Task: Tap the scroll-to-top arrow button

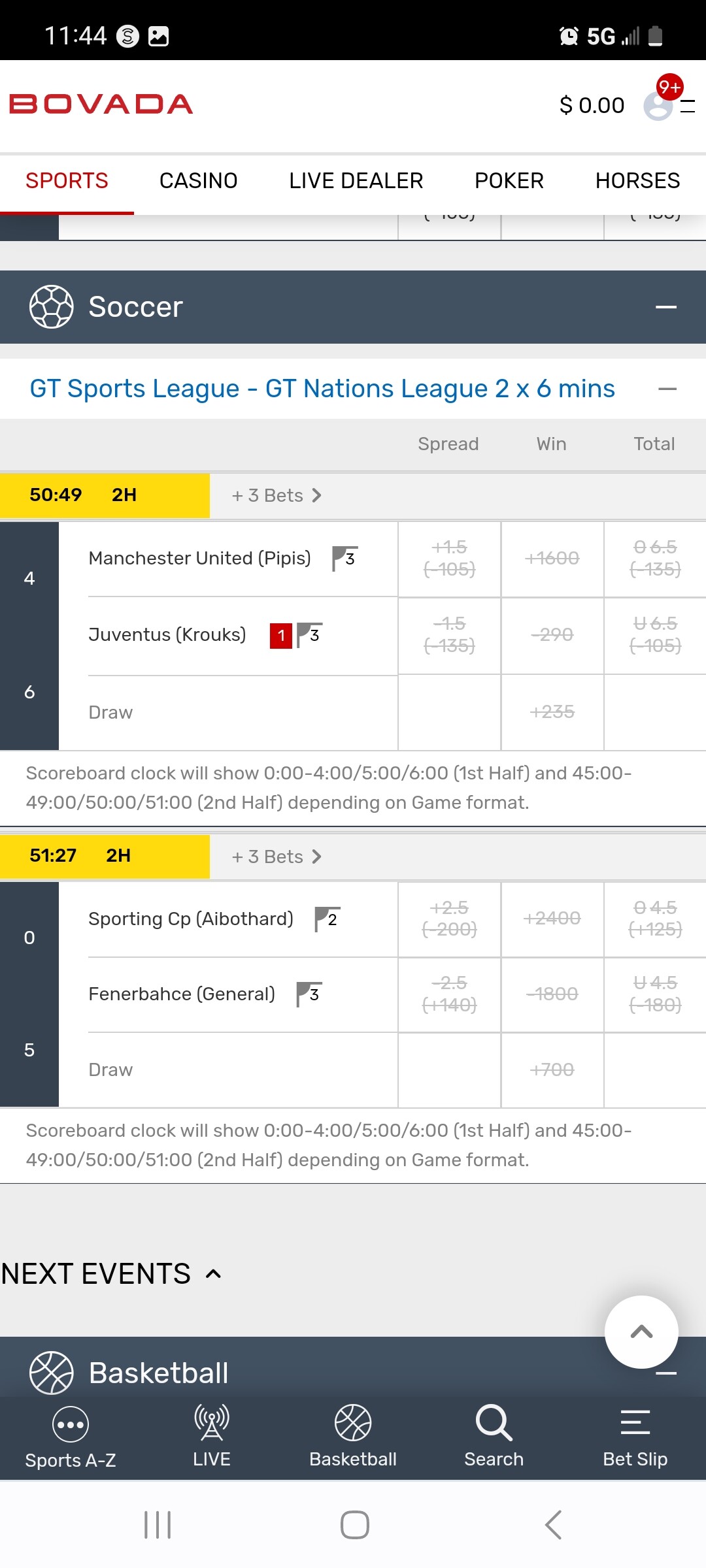Action: [641, 1331]
